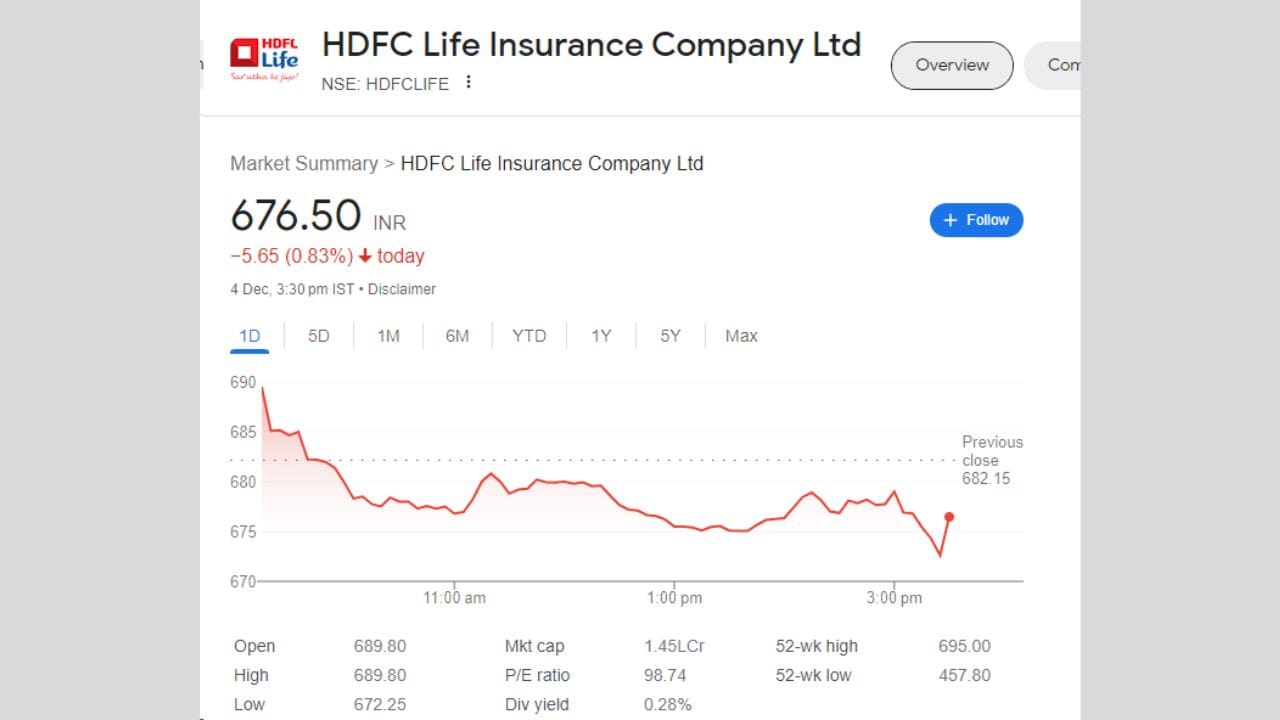Click the Follow button
The width and height of the screenshot is (1280, 720).
point(976,219)
